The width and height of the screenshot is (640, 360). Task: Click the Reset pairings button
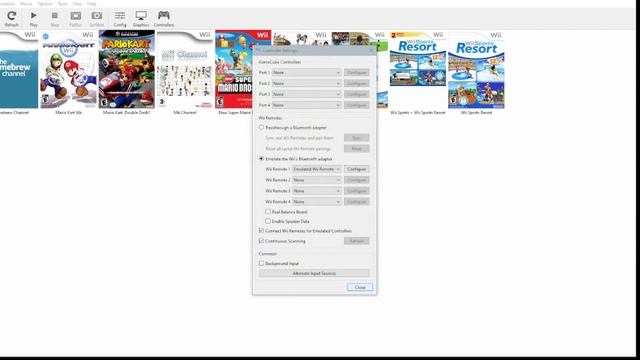point(356,149)
